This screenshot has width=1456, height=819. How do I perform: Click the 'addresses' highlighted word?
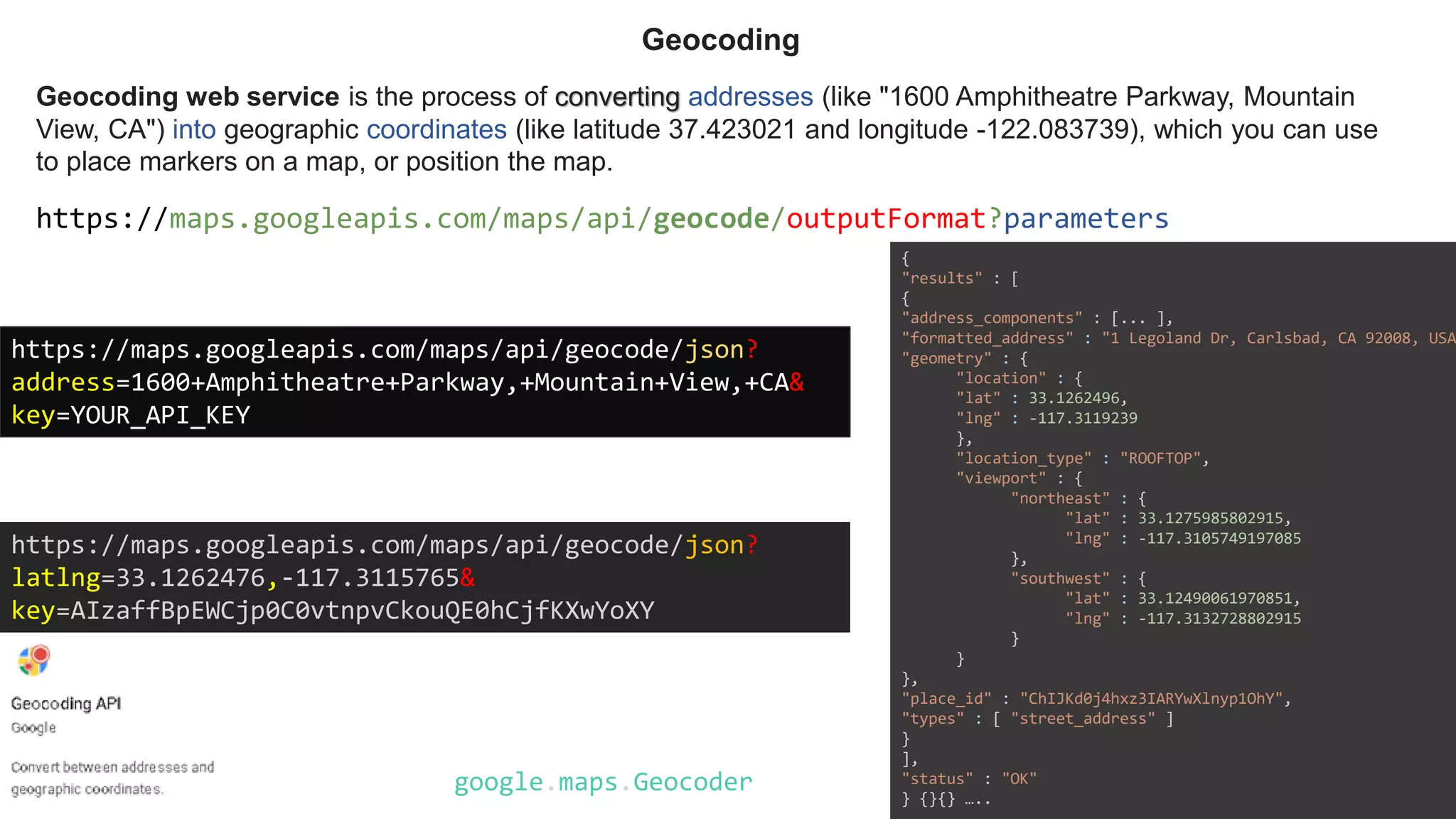(x=750, y=97)
